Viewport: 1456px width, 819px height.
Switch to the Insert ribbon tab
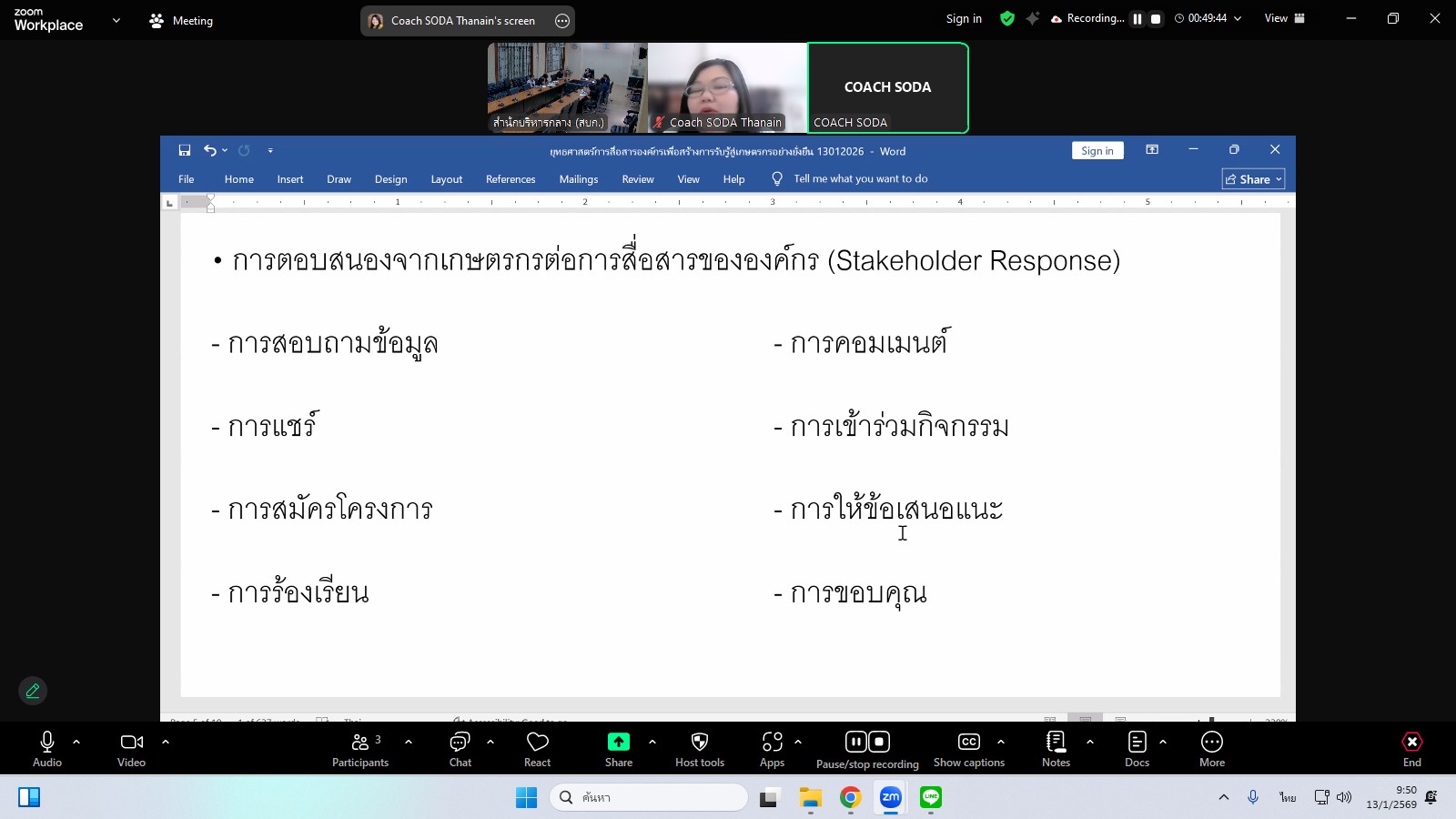click(x=289, y=179)
